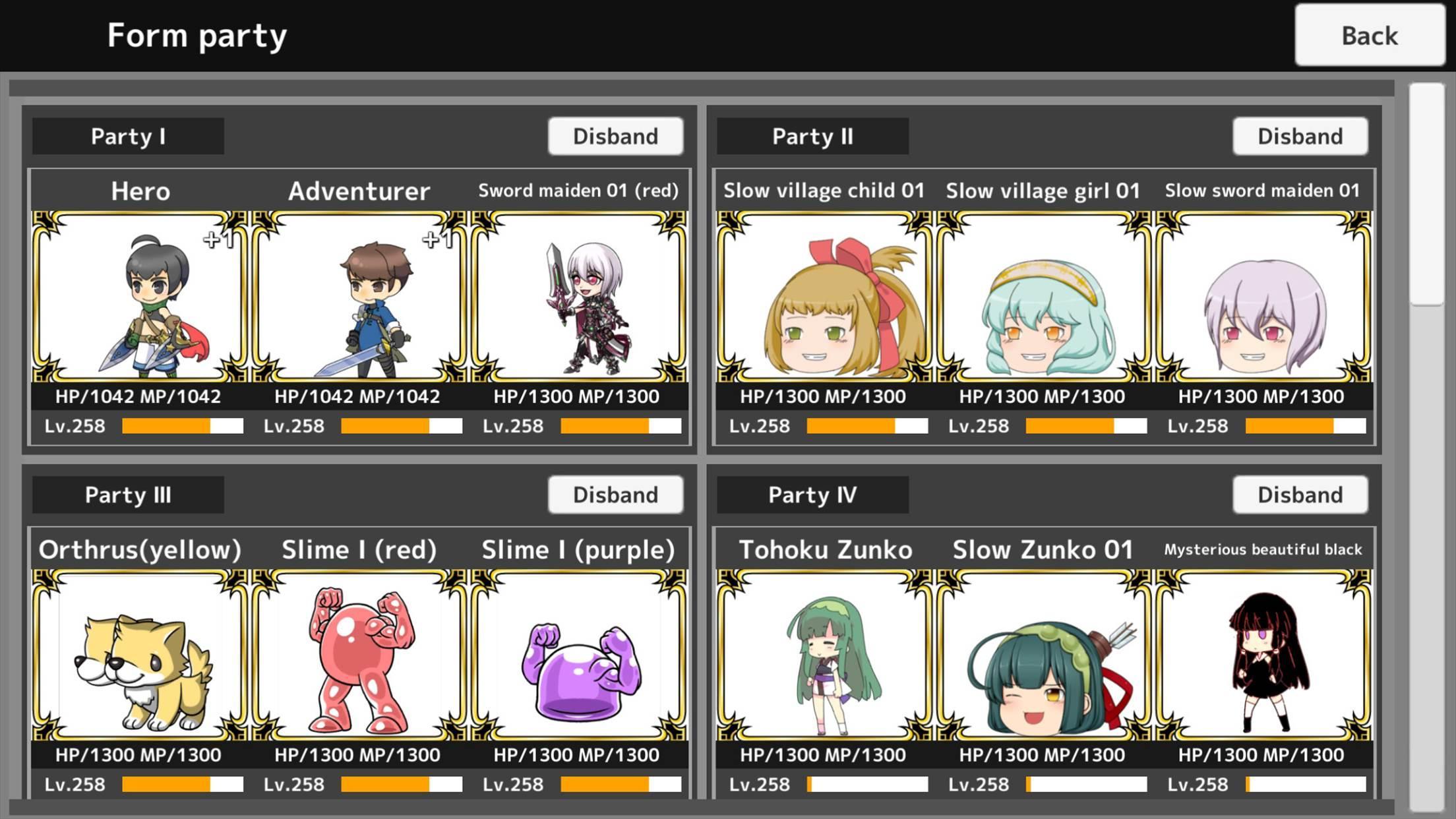
Task: Go back using the Back button
Action: [1370, 36]
